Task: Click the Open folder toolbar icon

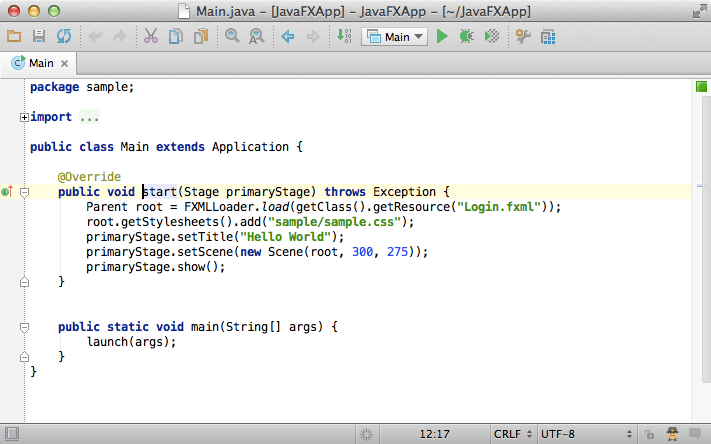Action: [x=14, y=36]
